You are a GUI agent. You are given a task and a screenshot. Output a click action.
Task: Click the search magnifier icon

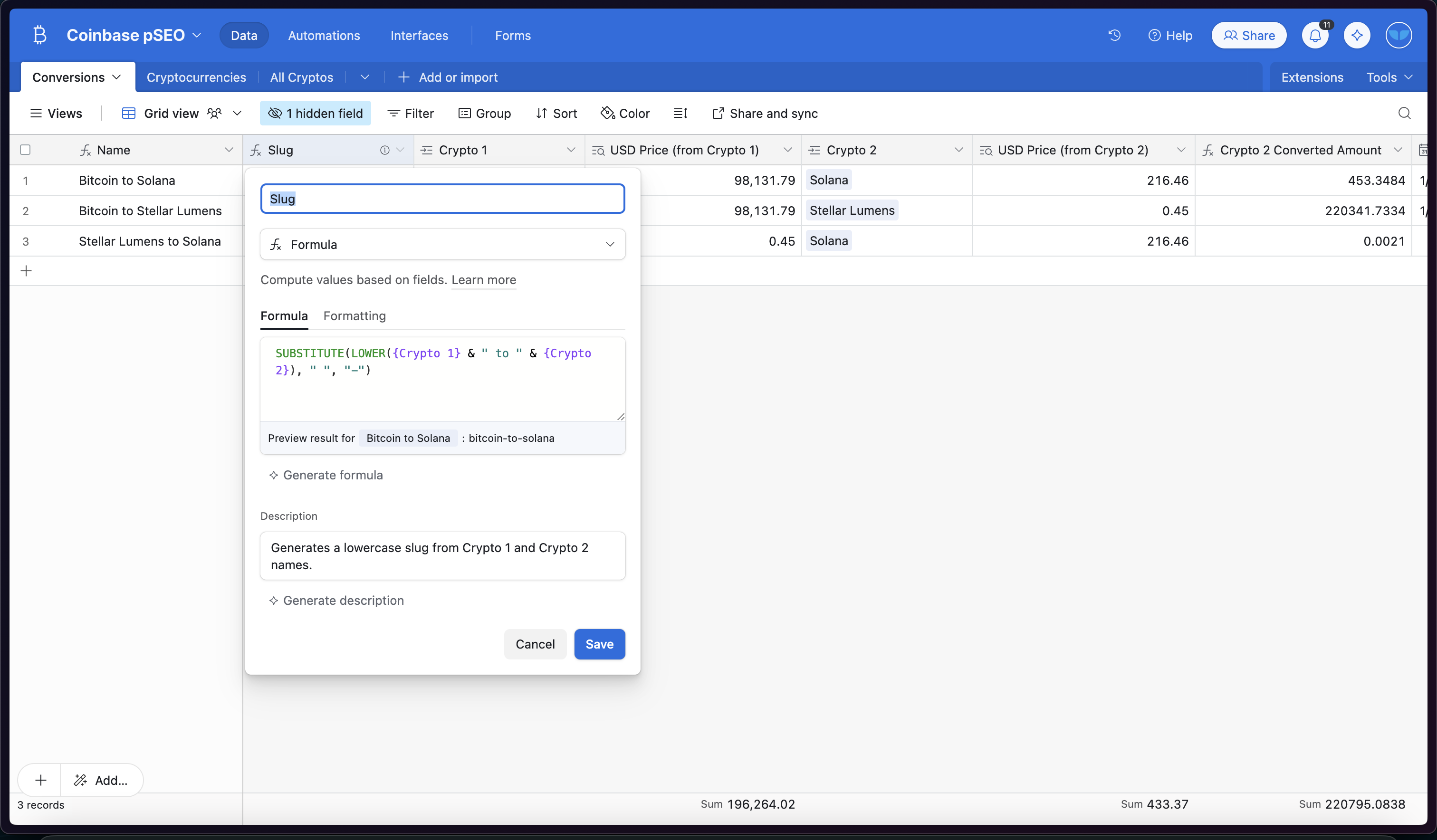pos(1404,114)
